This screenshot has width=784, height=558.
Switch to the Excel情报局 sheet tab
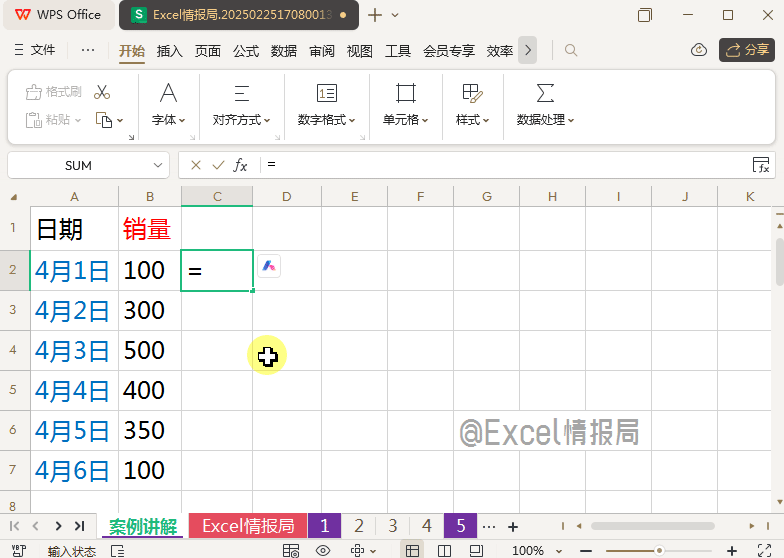click(x=248, y=526)
